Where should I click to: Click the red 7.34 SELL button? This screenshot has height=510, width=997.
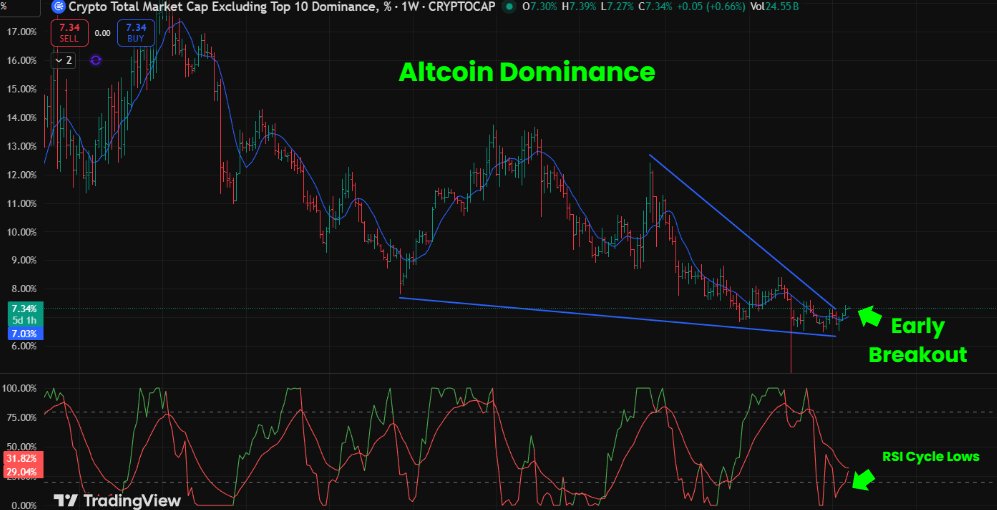coord(69,33)
